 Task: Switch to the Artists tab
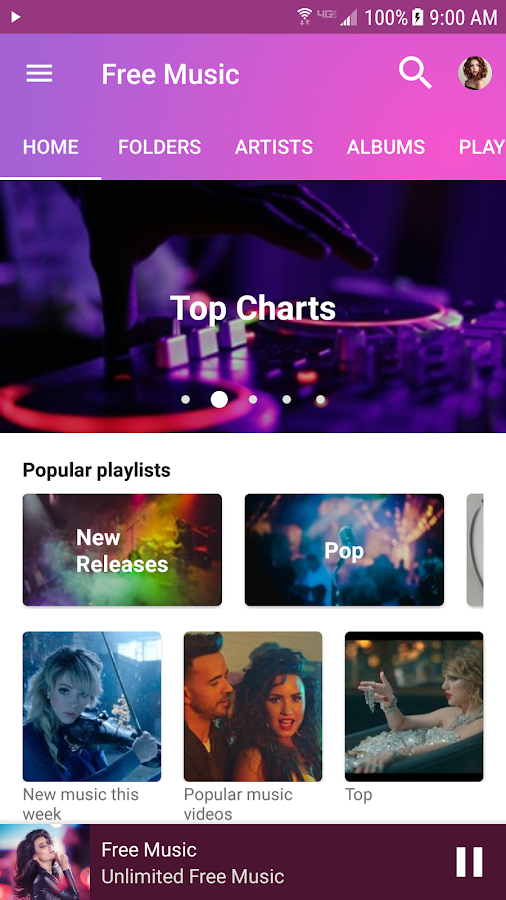(x=274, y=147)
